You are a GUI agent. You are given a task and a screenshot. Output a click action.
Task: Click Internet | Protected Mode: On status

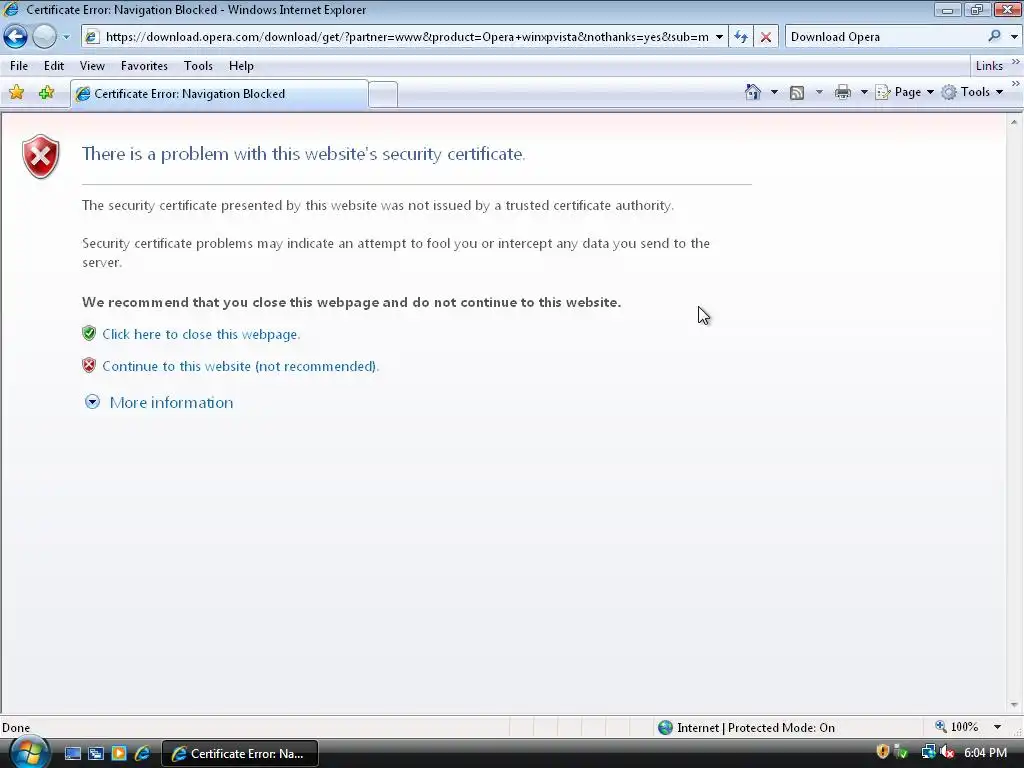746,728
